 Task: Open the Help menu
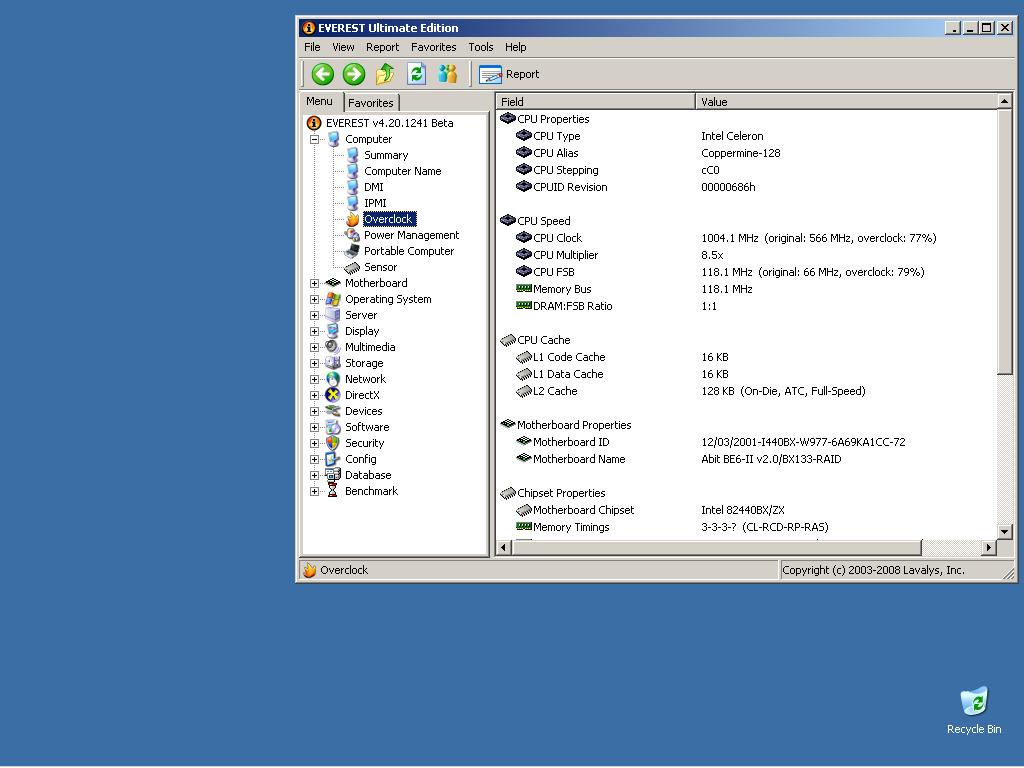[x=515, y=47]
